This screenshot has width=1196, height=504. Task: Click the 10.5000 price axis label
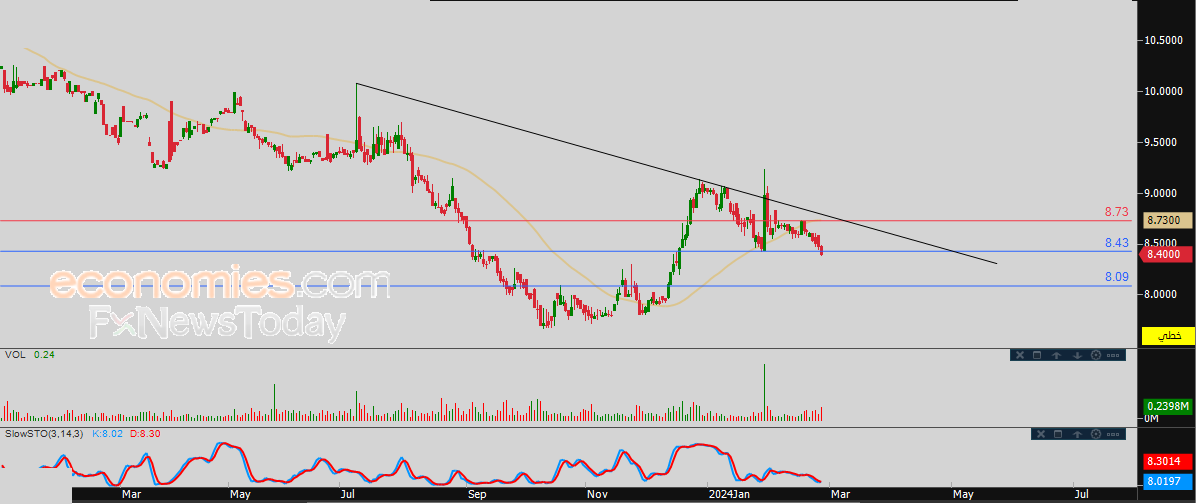[x=1164, y=40]
